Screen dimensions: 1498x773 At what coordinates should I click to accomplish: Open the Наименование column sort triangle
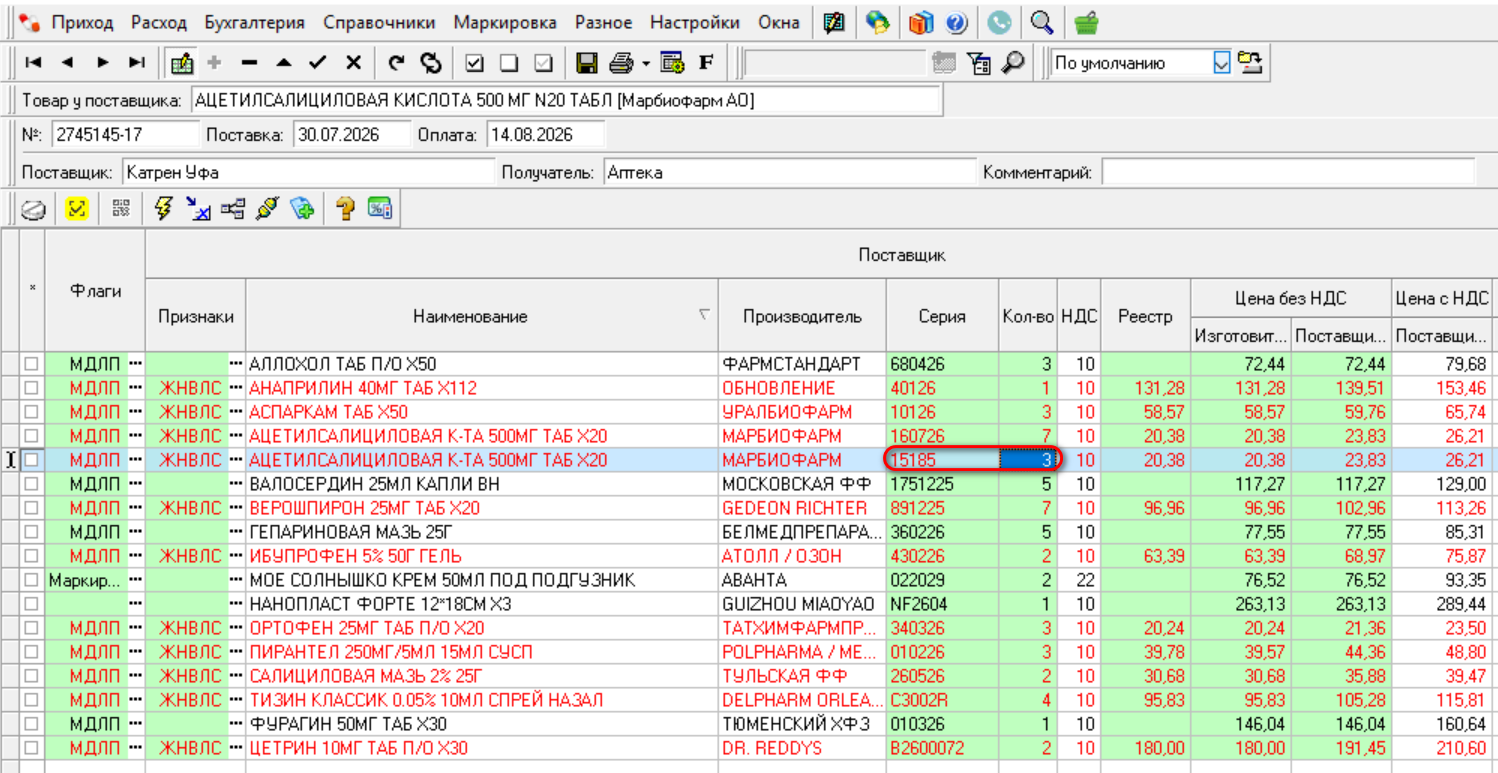point(704,314)
